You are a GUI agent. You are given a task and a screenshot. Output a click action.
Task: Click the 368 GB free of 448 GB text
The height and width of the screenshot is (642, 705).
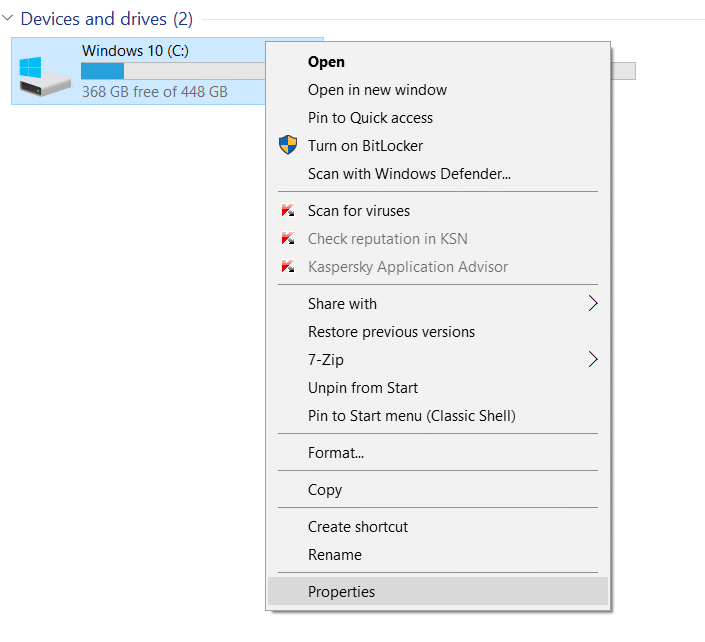(155, 91)
